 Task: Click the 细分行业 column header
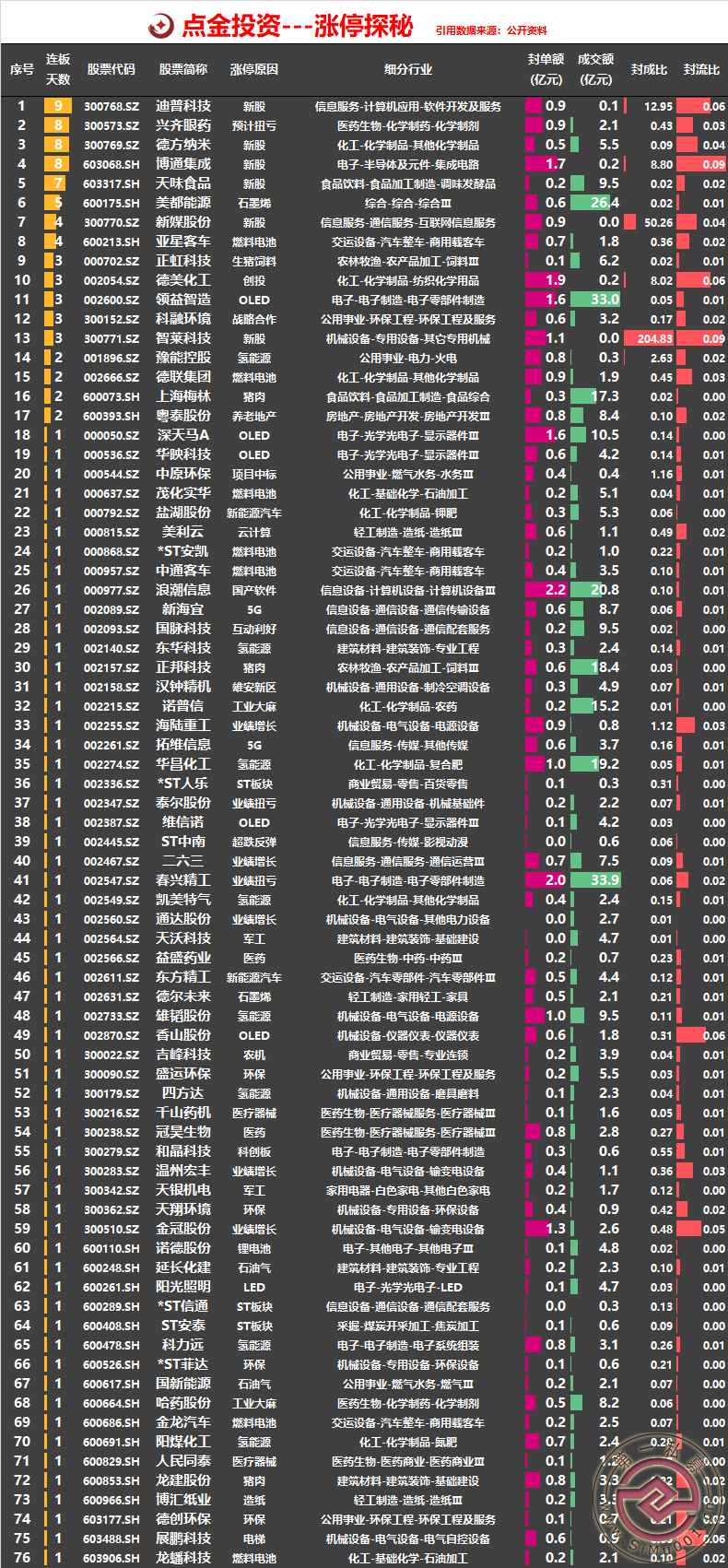coord(408,70)
